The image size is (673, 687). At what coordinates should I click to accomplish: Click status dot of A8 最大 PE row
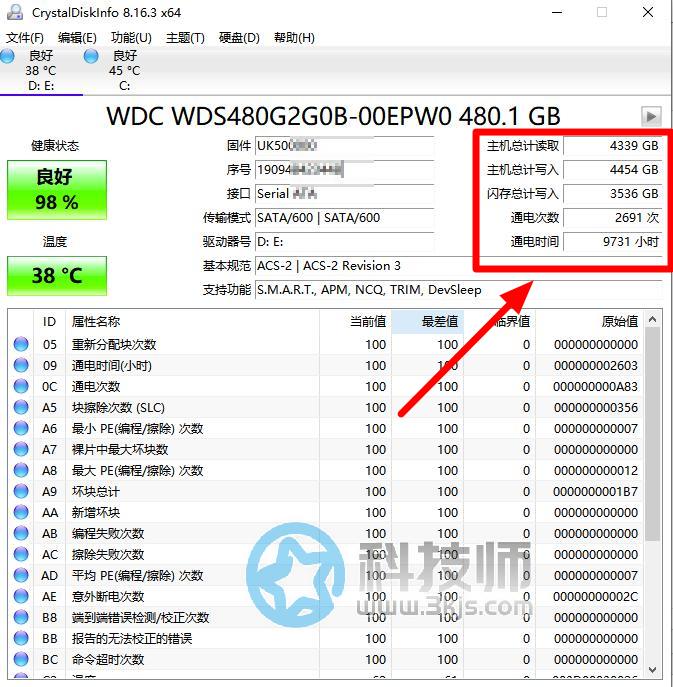click(x=21, y=471)
